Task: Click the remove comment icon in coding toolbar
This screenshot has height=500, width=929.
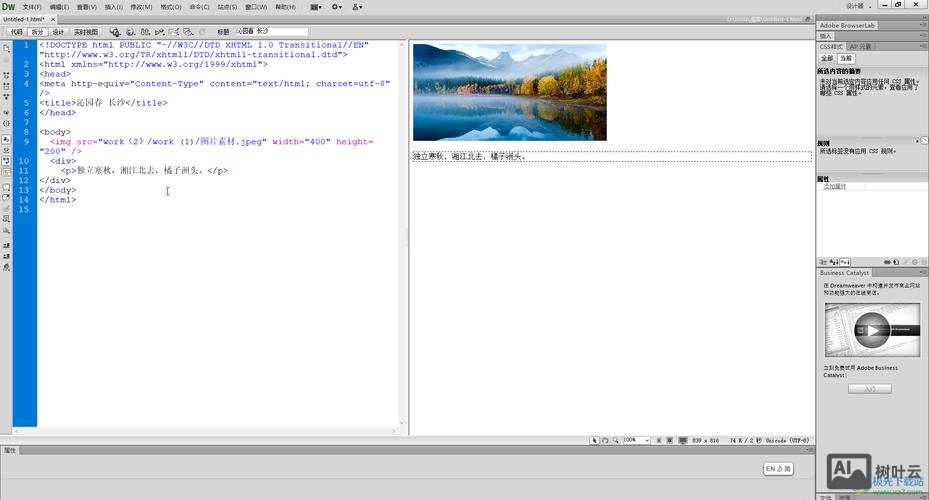Action: [x=7, y=197]
